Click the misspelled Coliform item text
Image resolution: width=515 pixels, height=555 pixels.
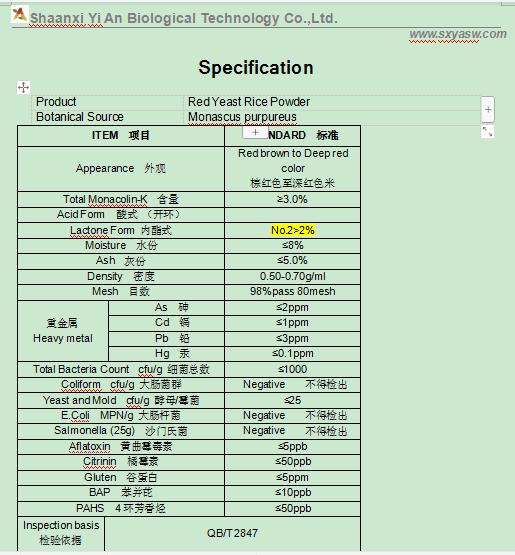(81, 384)
